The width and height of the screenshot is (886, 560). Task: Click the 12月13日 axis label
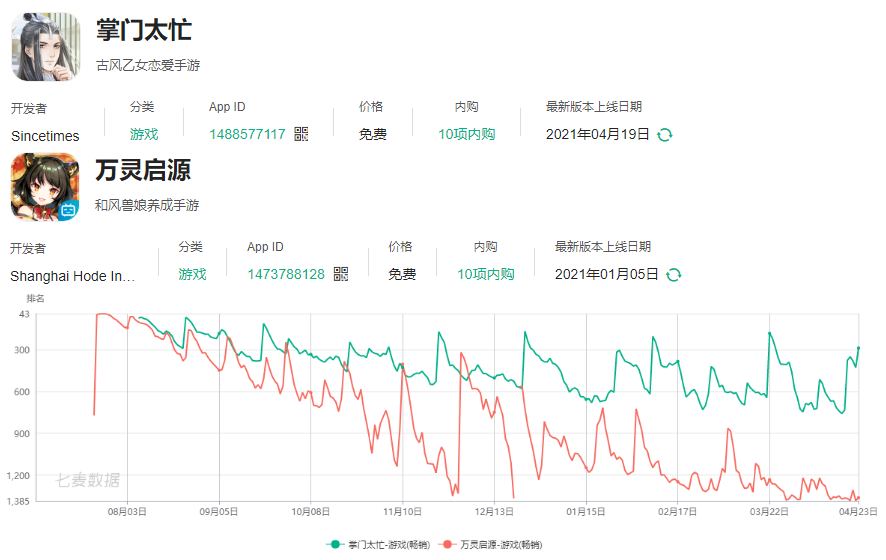[x=494, y=511]
